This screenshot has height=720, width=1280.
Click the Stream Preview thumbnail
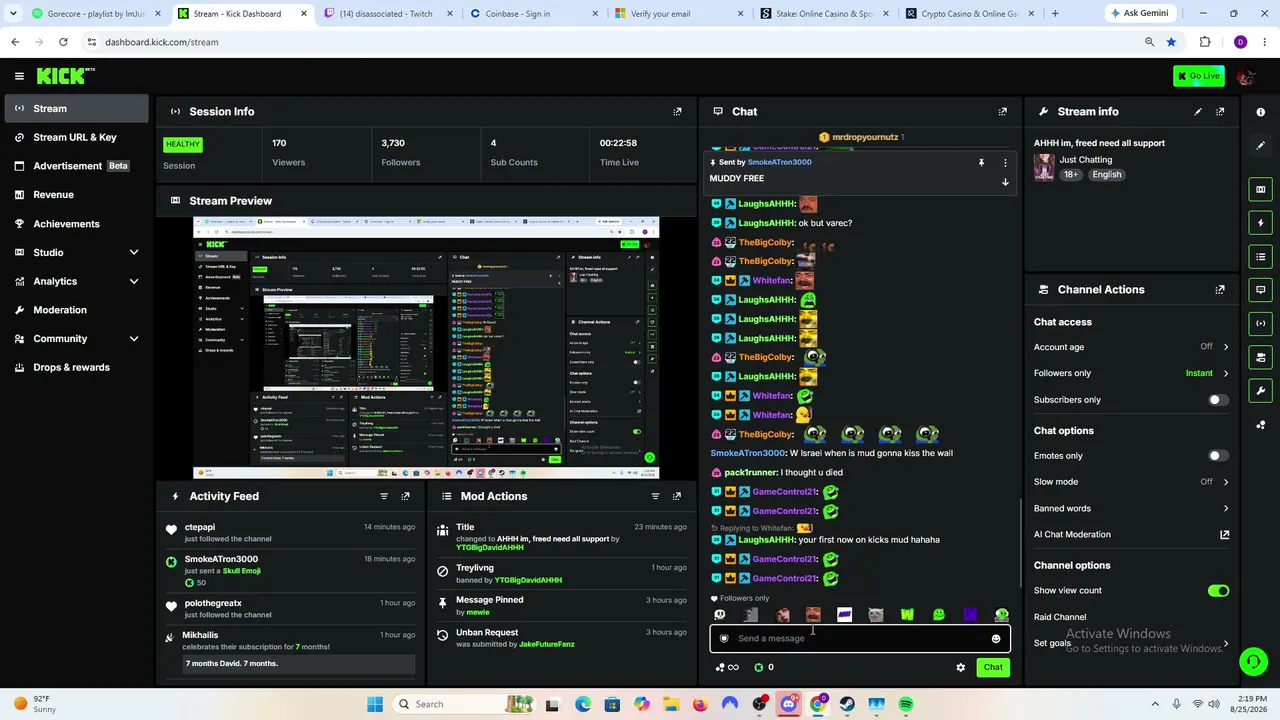426,347
